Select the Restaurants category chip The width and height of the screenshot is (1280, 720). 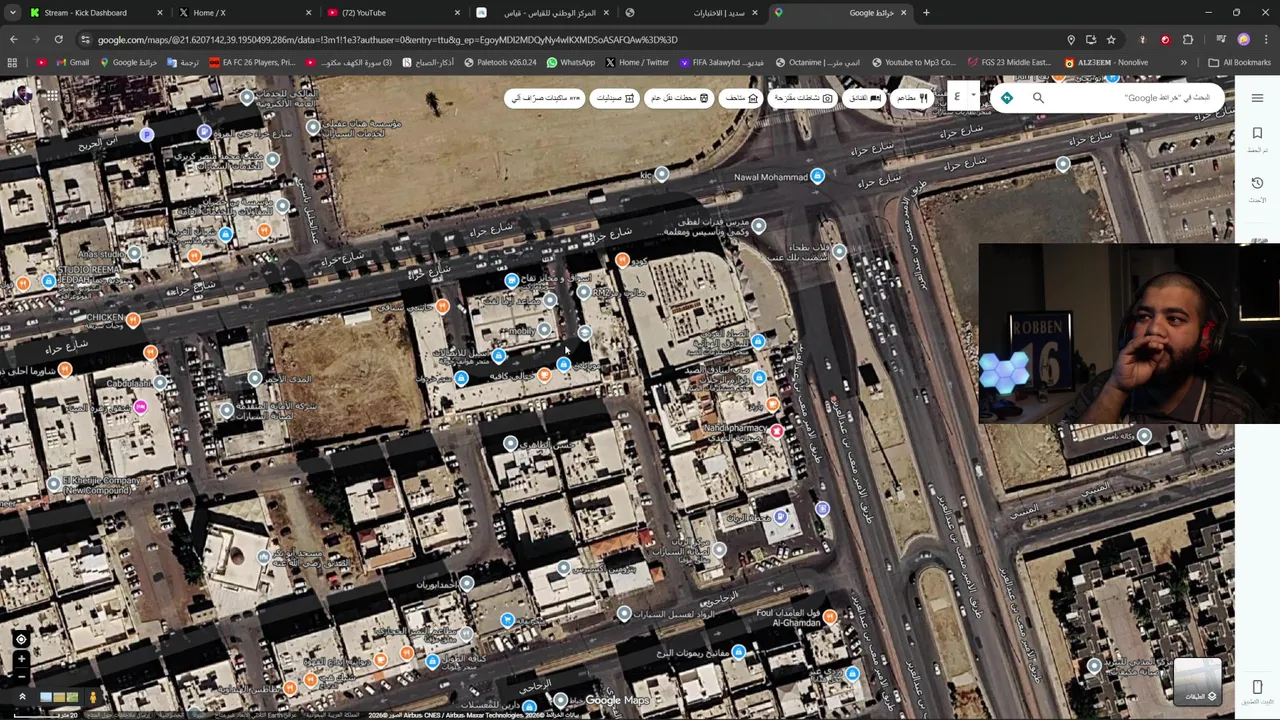911,98
